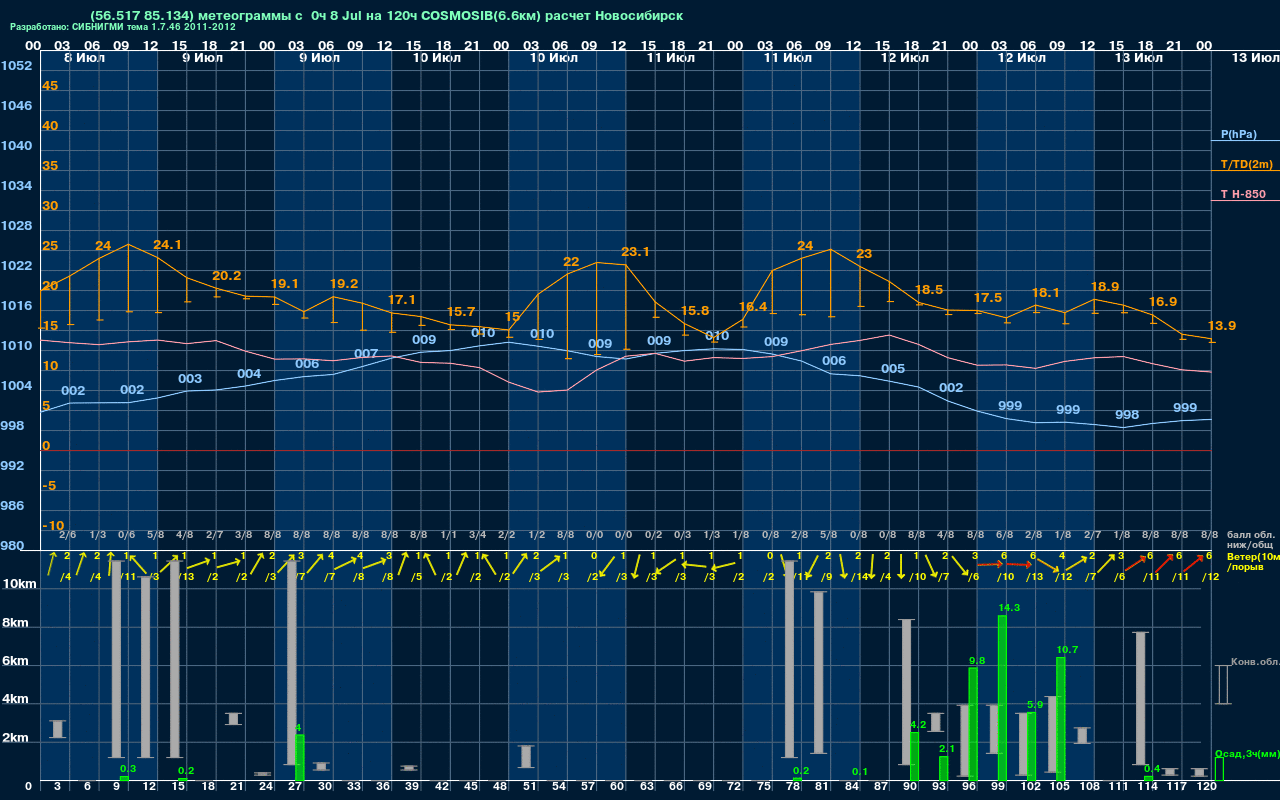This screenshot has width=1280, height=800.
Task: Click the 19.1 temperature label
Action: point(285,284)
